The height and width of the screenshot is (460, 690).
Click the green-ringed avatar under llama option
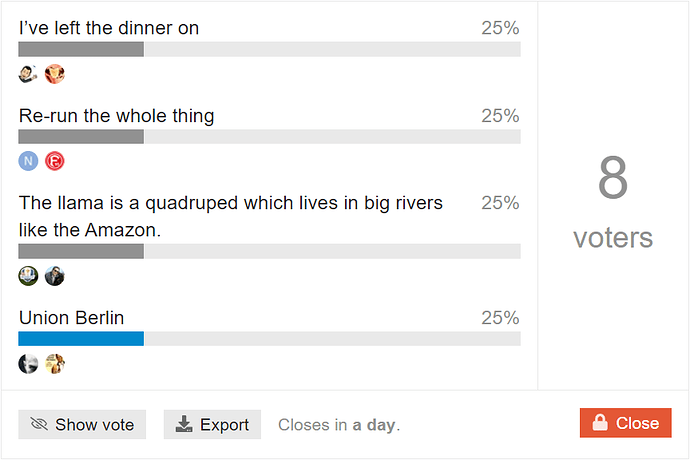[28, 276]
